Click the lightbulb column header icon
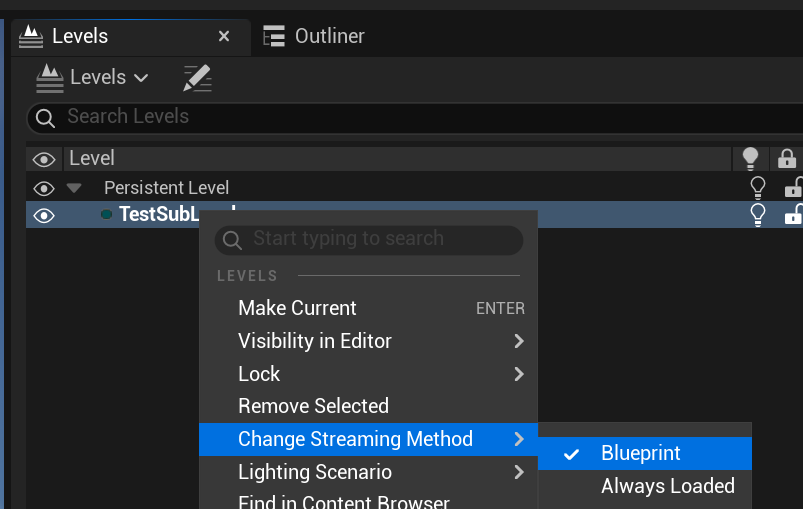The image size is (803, 509). pos(750,159)
